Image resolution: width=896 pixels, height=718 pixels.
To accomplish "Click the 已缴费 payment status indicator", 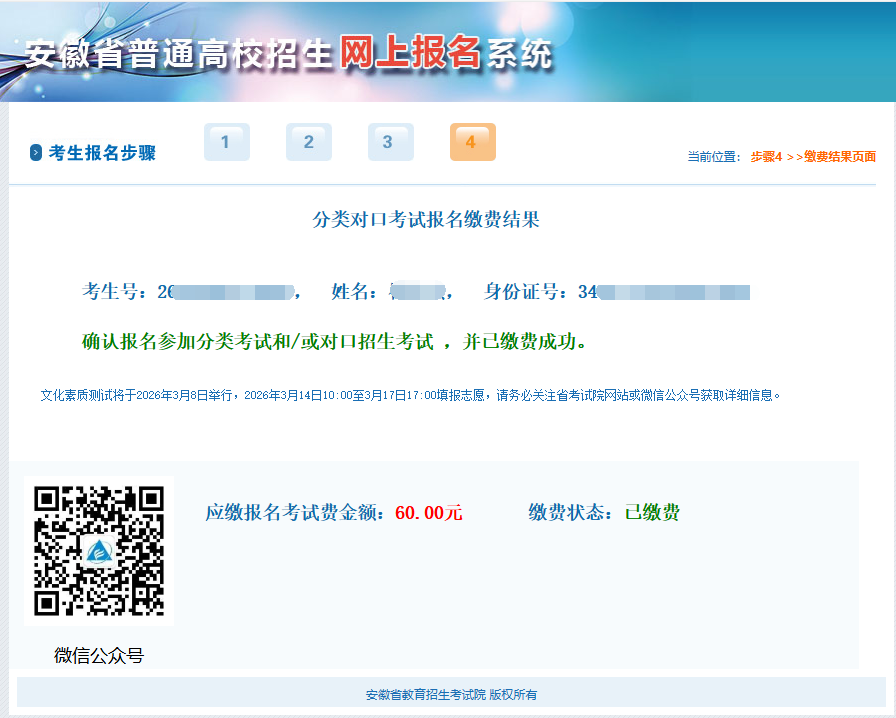I will point(654,512).
